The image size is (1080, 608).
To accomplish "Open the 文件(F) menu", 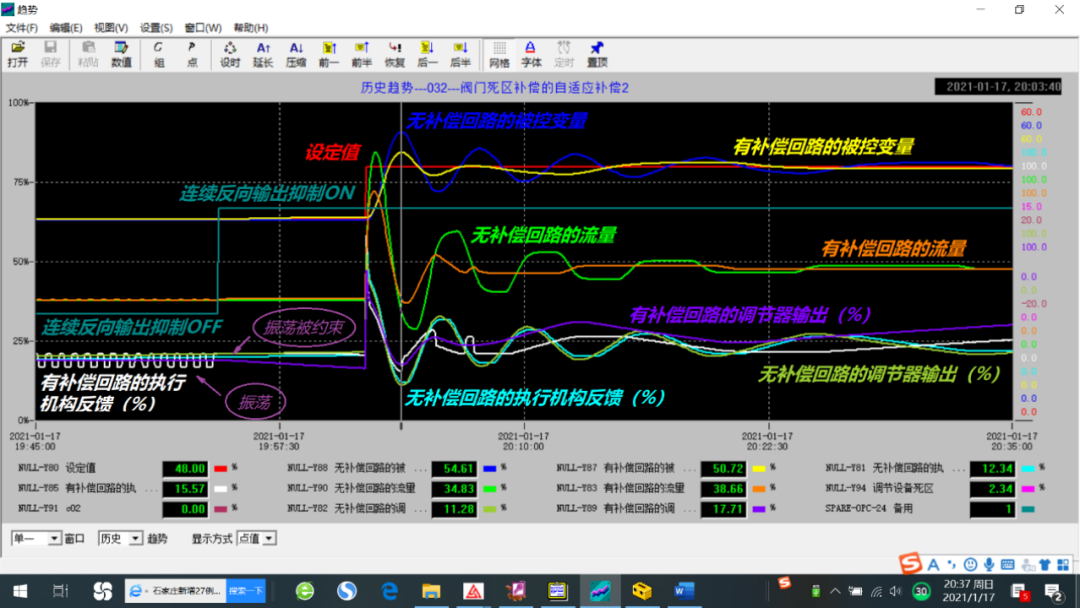I will click(x=22, y=28).
